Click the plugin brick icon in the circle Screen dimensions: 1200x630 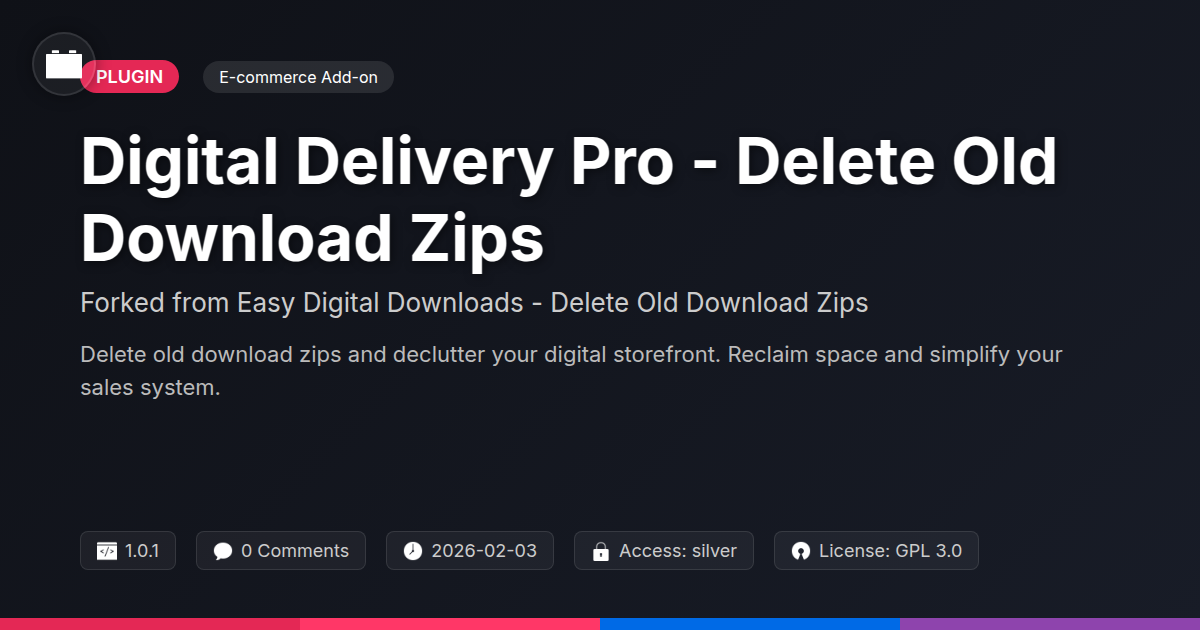click(64, 64)
